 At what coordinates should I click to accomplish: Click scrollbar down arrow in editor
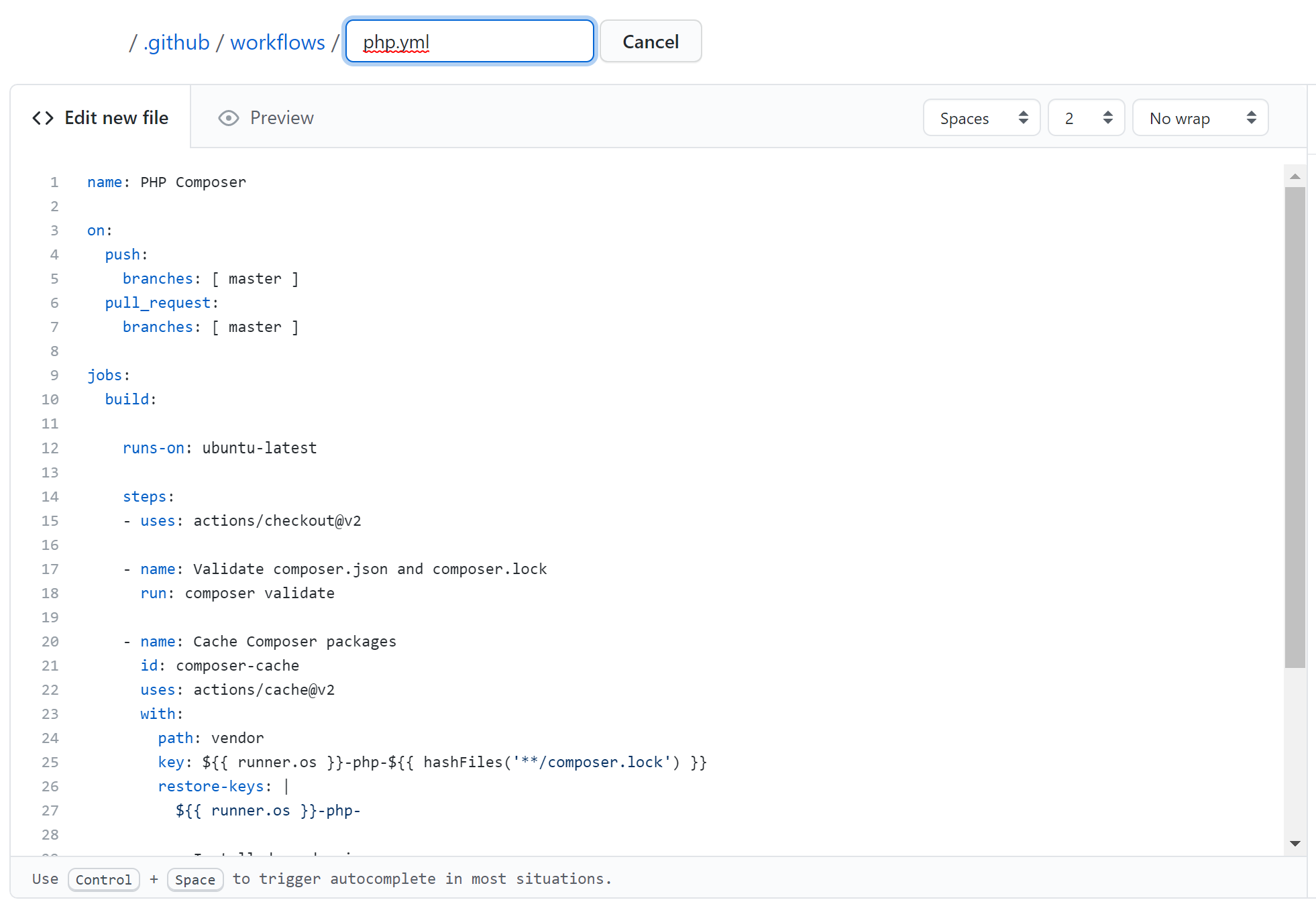coord(1295,843)
